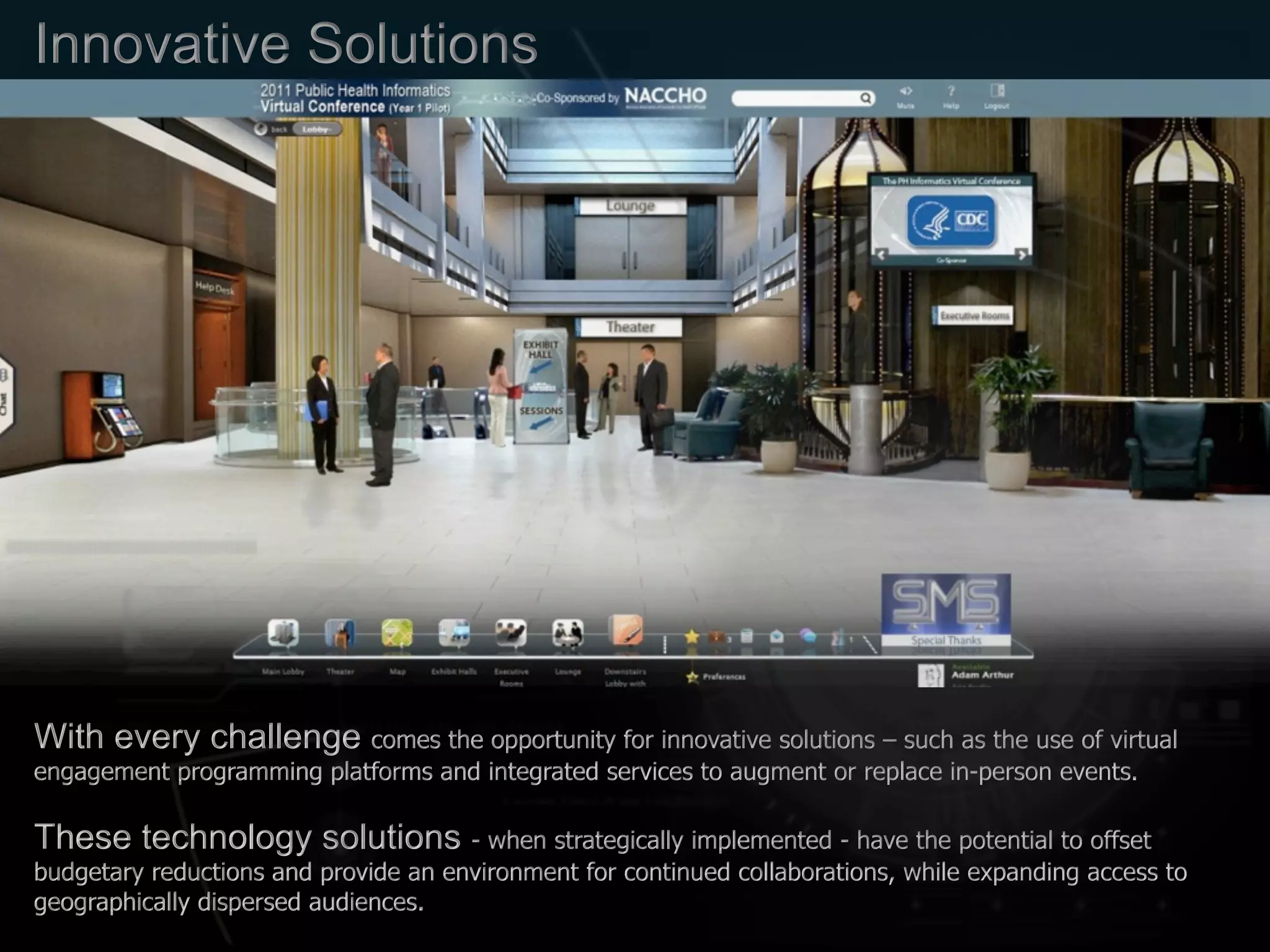Click the gold star Preferences icon in dock
Image resolution: width=1270 pixels, height=952 pixels.
pos(691,637)
